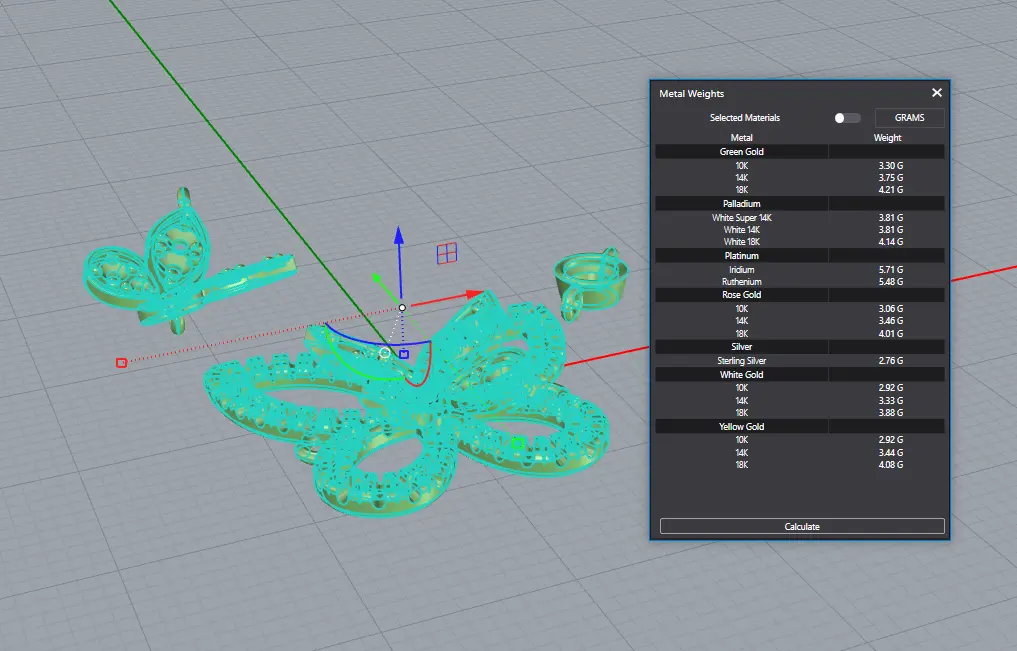The width and height of the screenshot is (1017, 651).
Task: Click the blue Z-axis gumball arrow
Action: point(399,235)
